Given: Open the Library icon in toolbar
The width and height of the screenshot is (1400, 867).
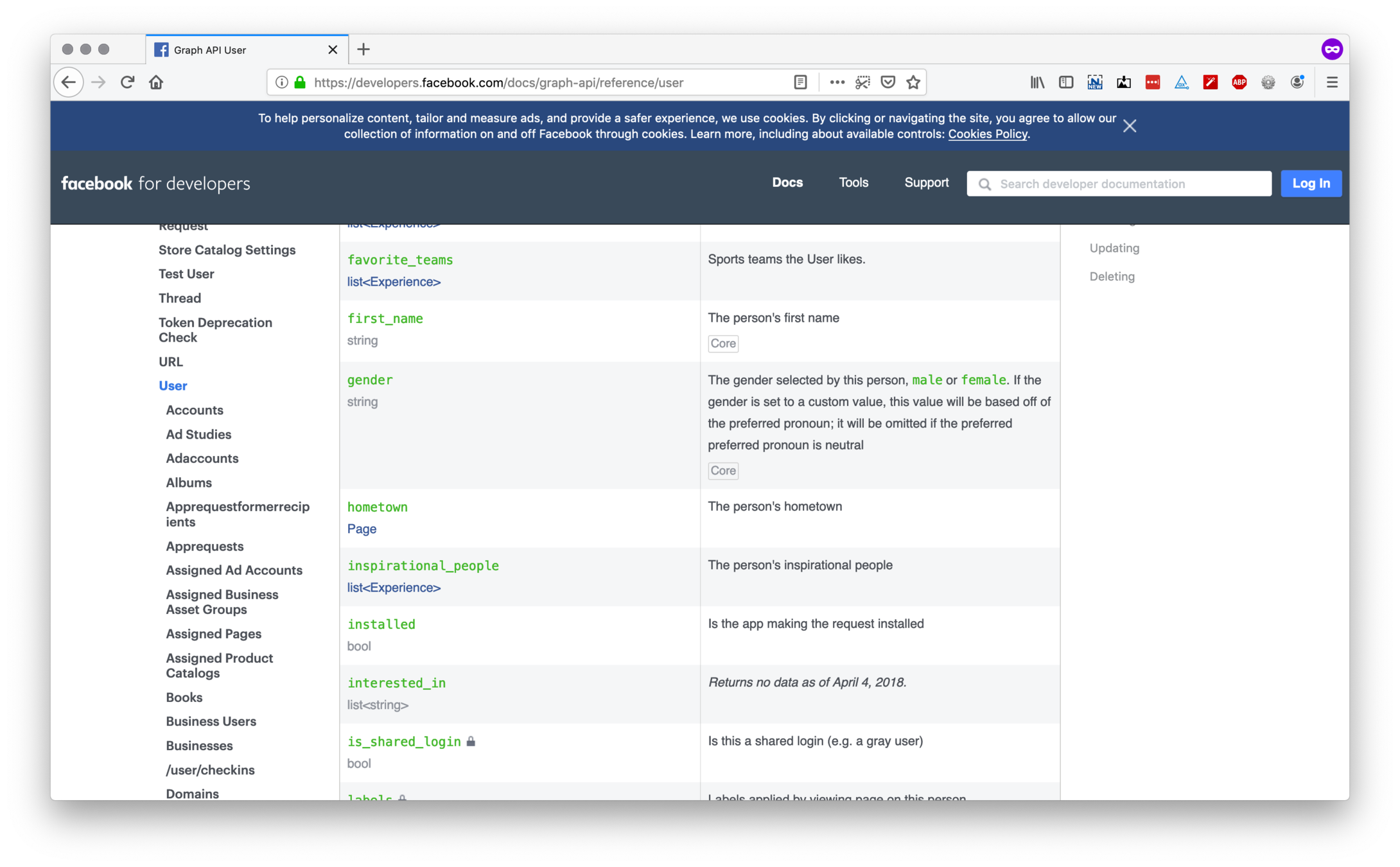Looking at the screenshot, I should point(1037,82).
